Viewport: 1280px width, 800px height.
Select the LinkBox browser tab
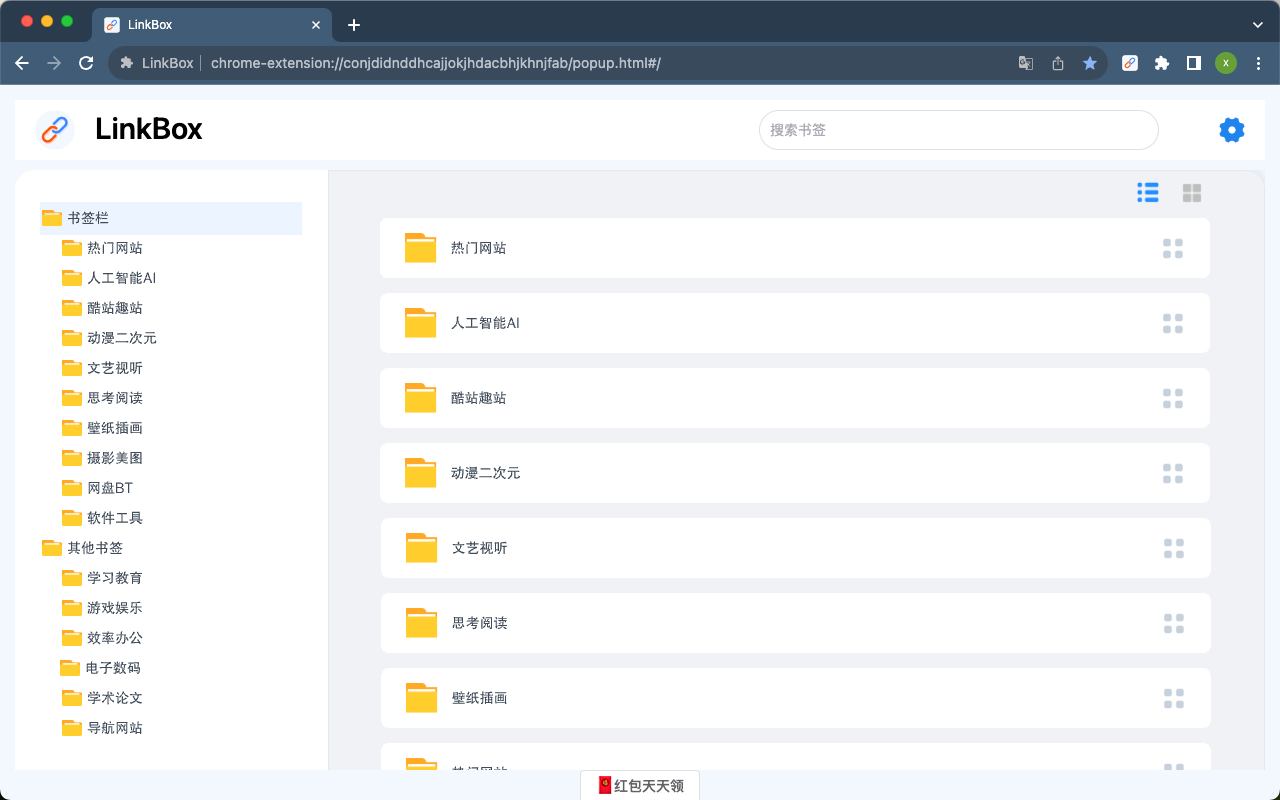point(211,25)
